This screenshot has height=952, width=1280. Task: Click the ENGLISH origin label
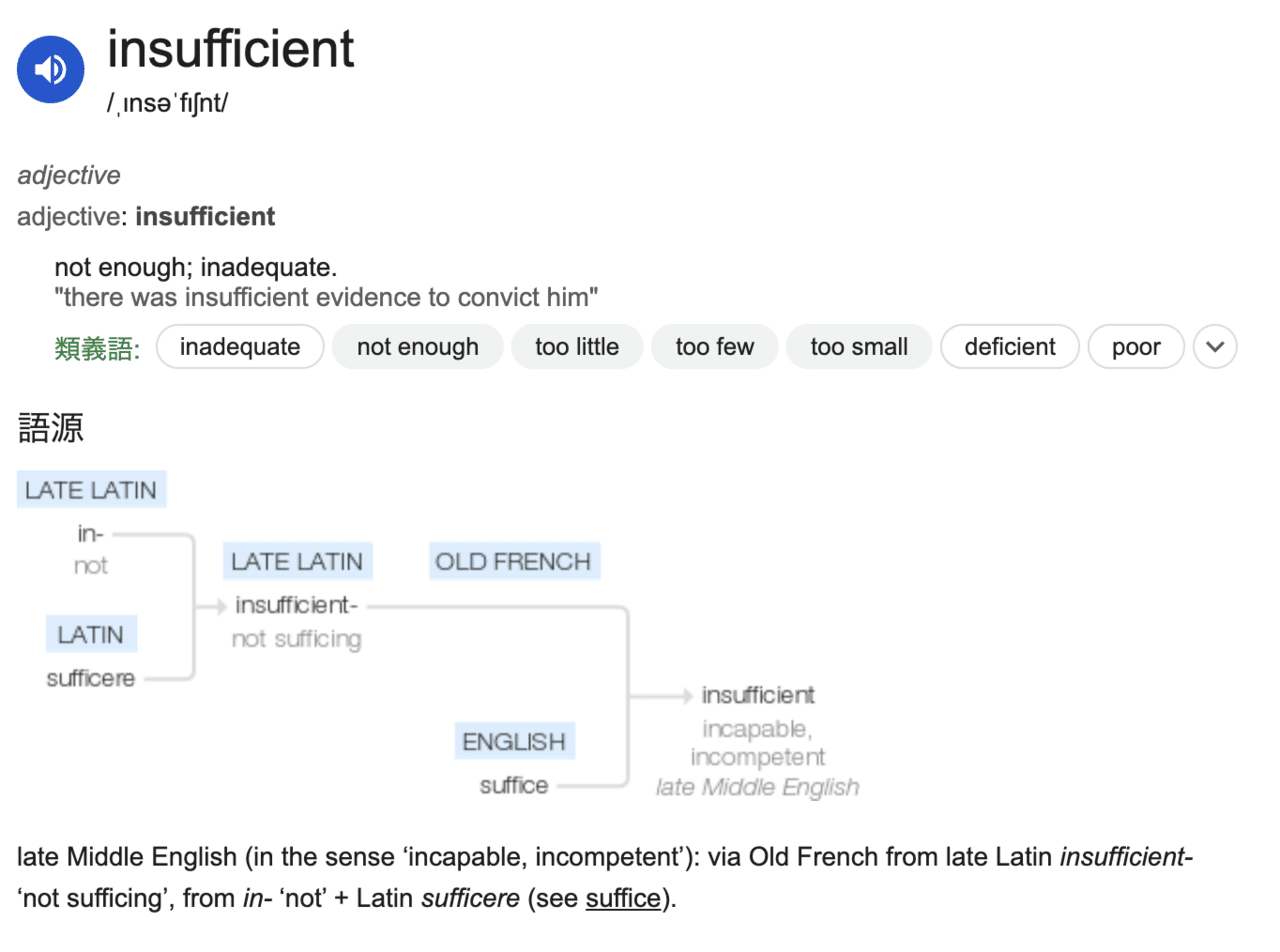(x=514, y=742)
